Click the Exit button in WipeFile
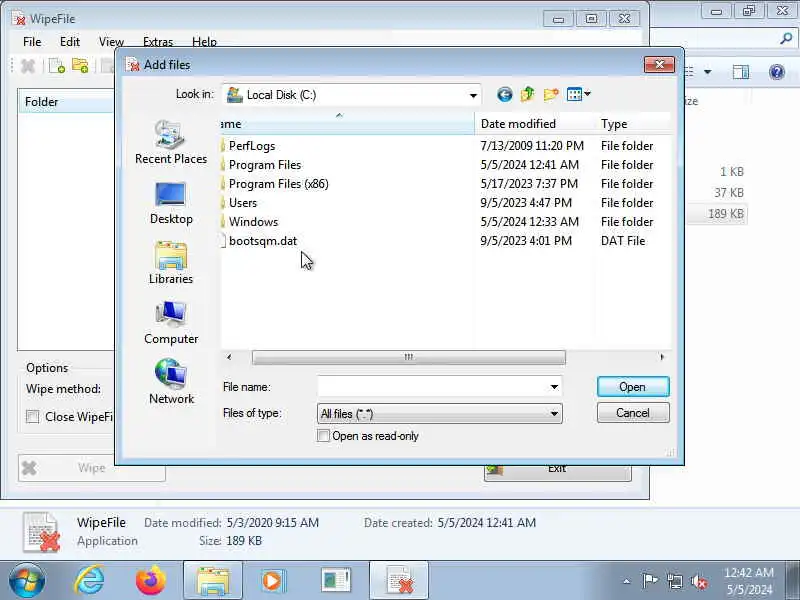Image resolution: width=800 pixels, height=600 pixels. click(557, 470)
